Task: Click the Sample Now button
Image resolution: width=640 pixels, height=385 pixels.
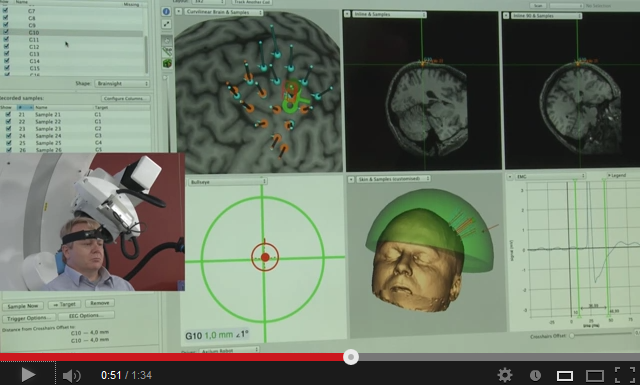Action: pyautogui.click(x=22, y=306)
